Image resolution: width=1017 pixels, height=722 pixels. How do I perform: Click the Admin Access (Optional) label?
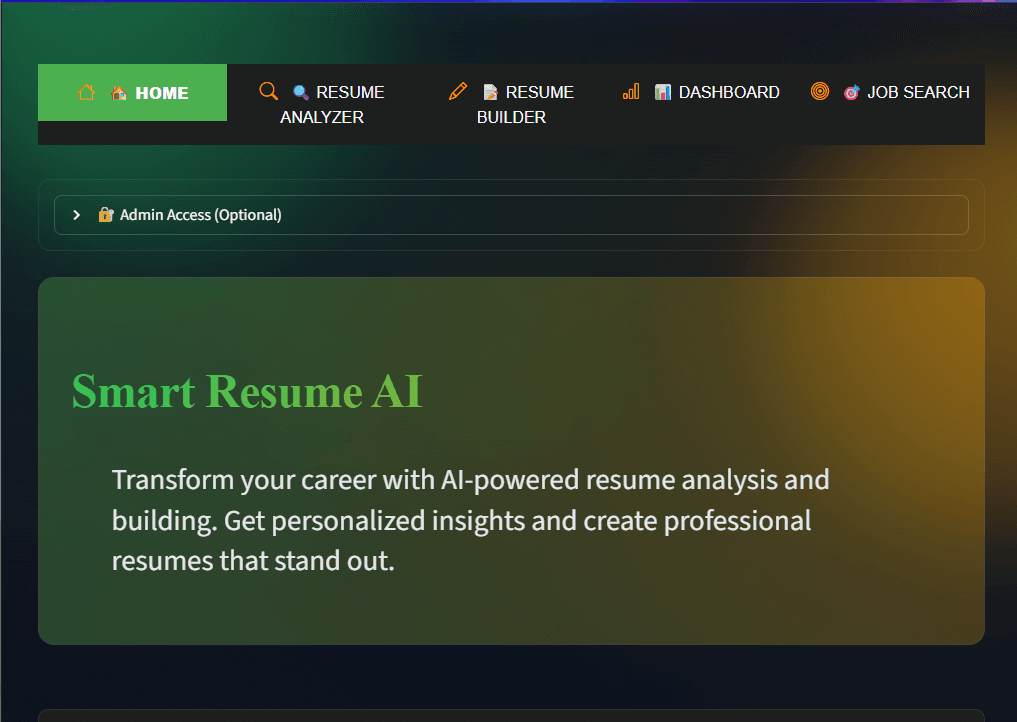pos(200,215)
